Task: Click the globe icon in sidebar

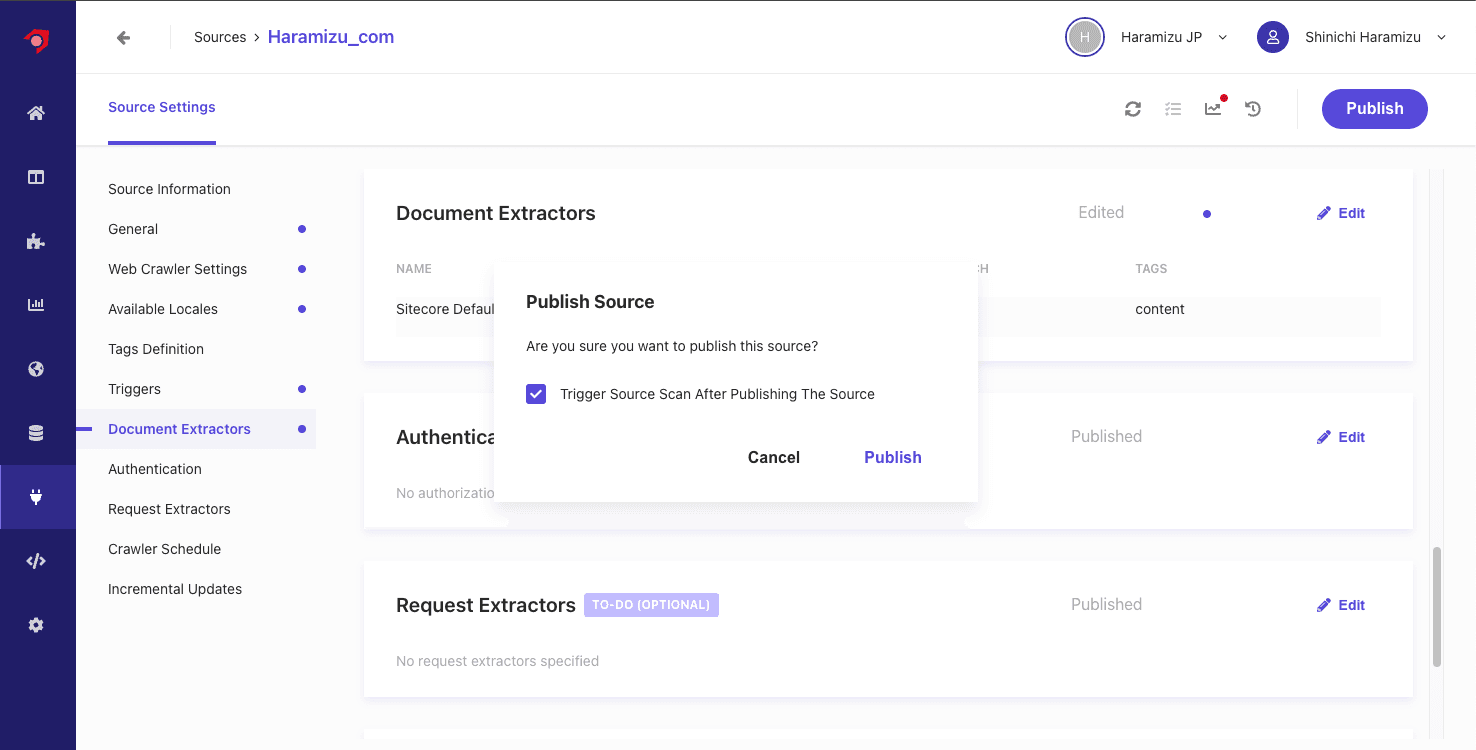Action: pos(36,369)
